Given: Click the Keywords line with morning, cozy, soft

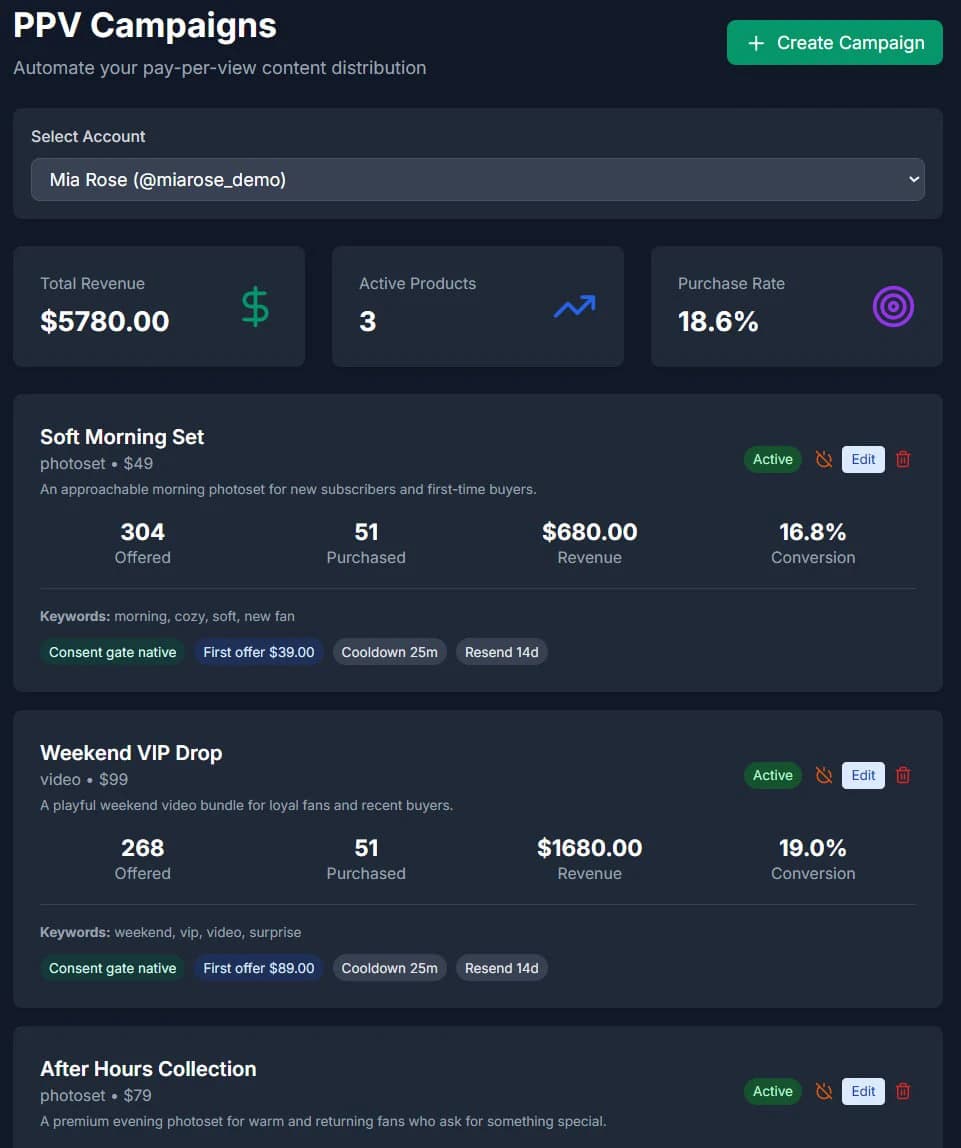Looking at the screenshot, I should [168, 616].
